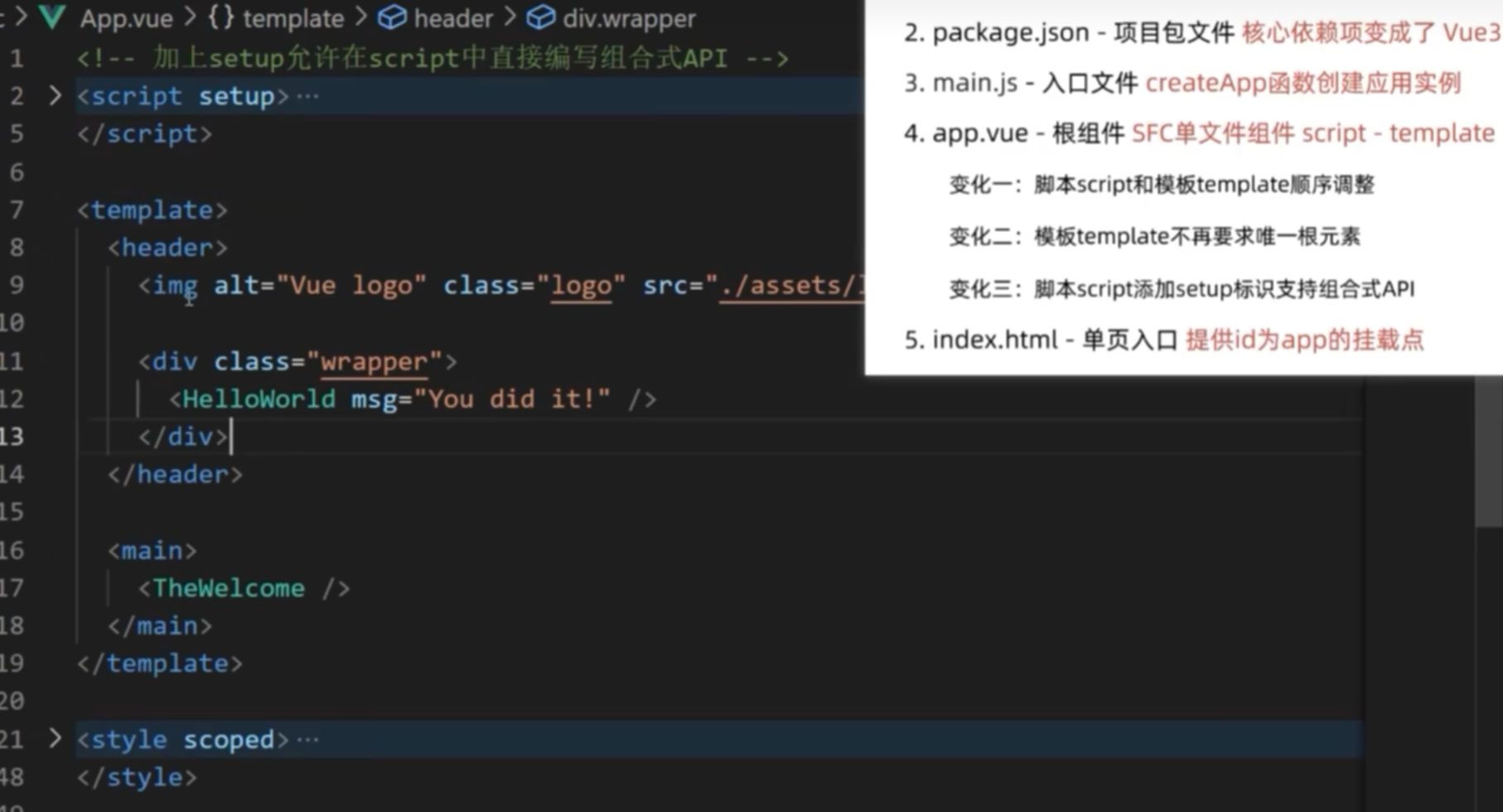Expand the folded script setup block

(55, 96)
